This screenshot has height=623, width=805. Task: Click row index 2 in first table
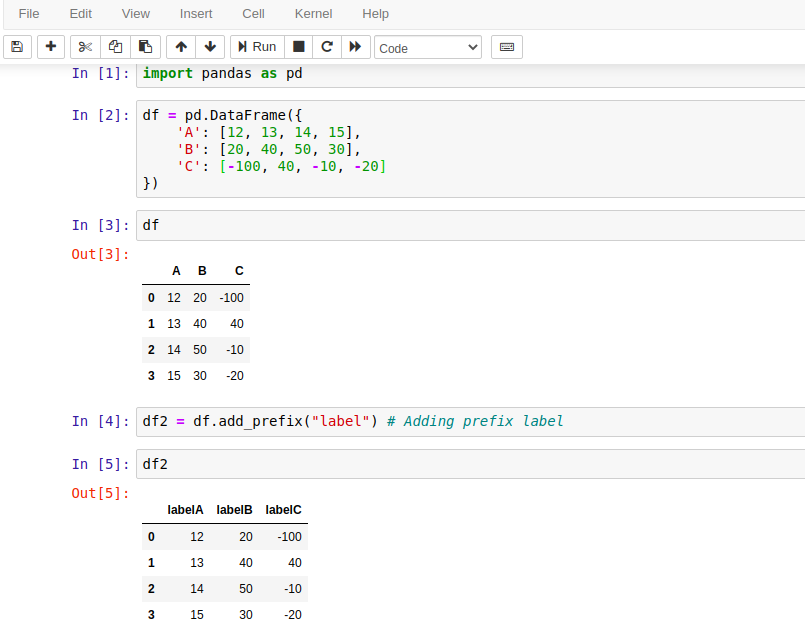(151, 350)
